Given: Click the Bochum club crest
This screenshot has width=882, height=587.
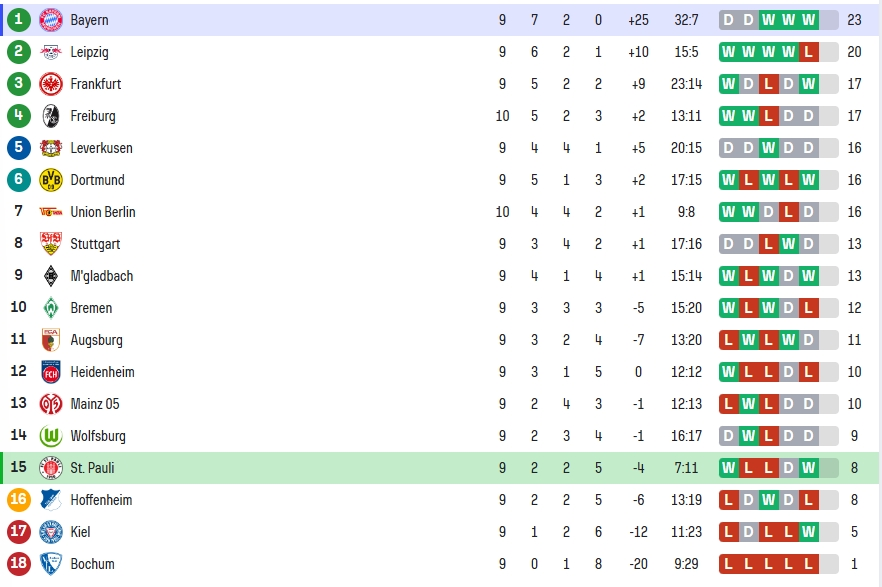Looking at the screenshot, I should click(x=51, y=563).
